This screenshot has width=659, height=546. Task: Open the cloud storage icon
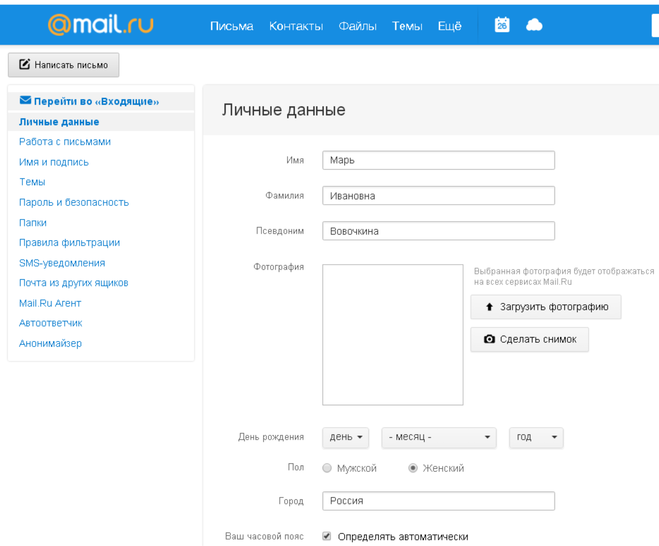point(534,25)
